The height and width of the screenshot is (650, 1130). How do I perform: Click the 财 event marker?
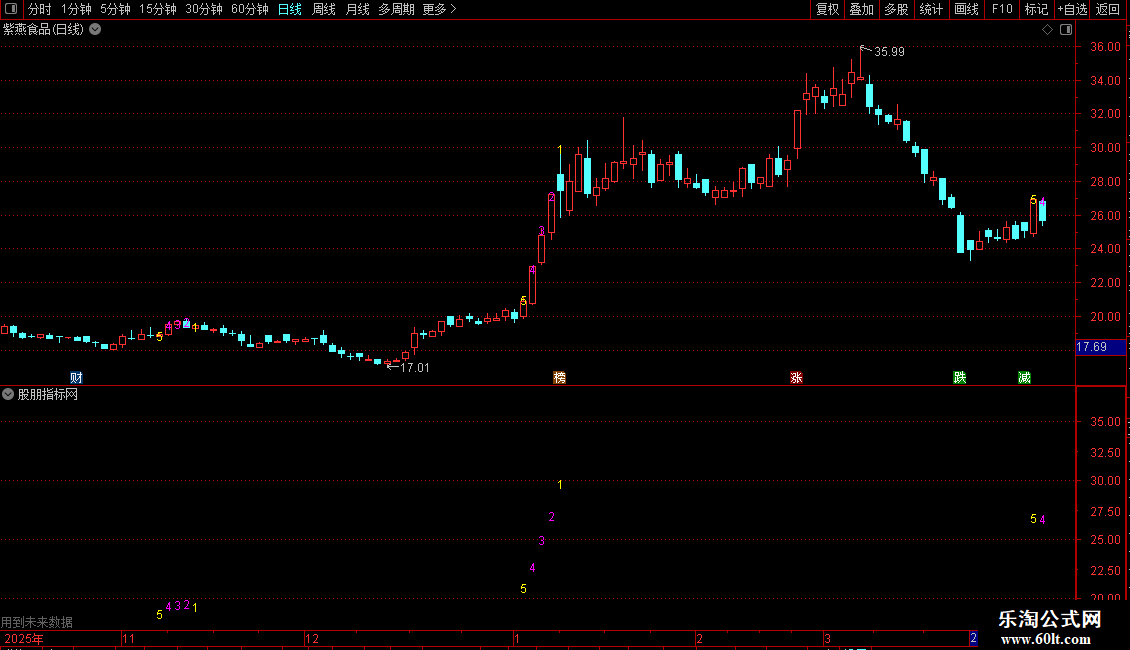click(x=76, y=378)
